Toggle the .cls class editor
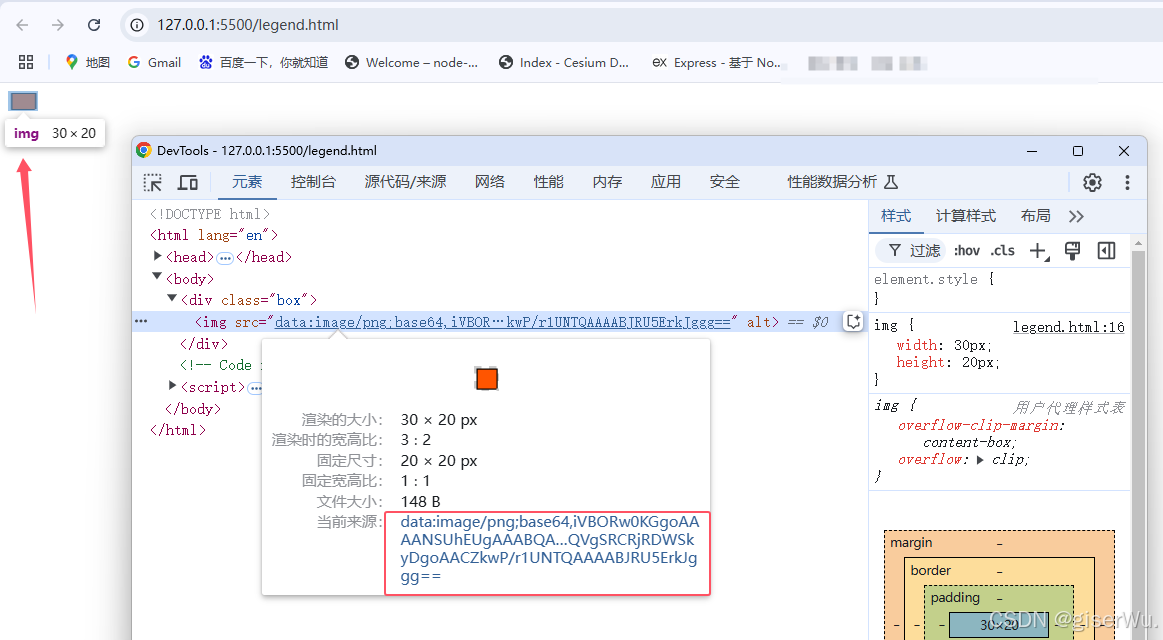The image size is (1163, 640). 1003,251
